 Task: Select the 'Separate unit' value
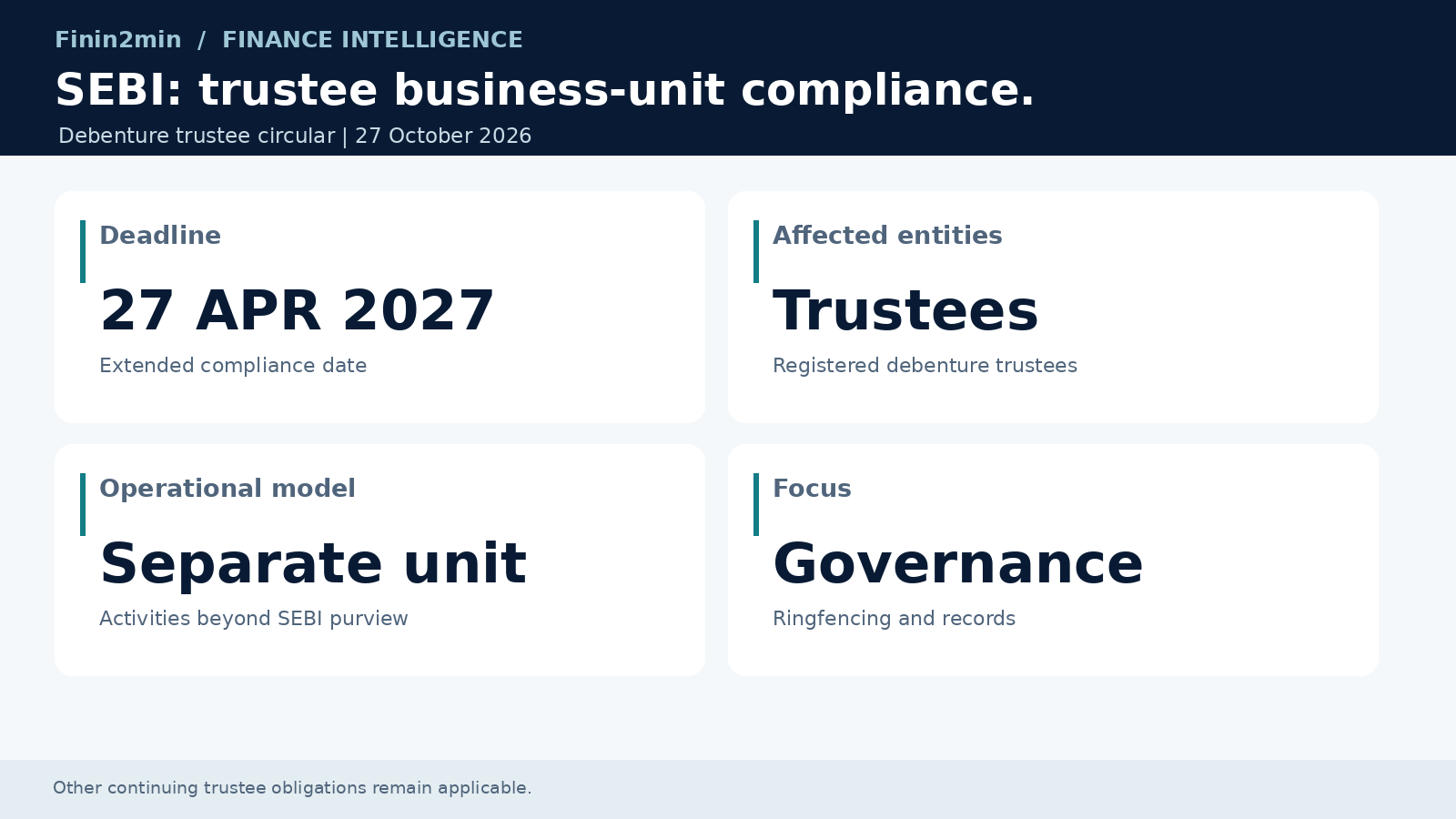[313, 564]
